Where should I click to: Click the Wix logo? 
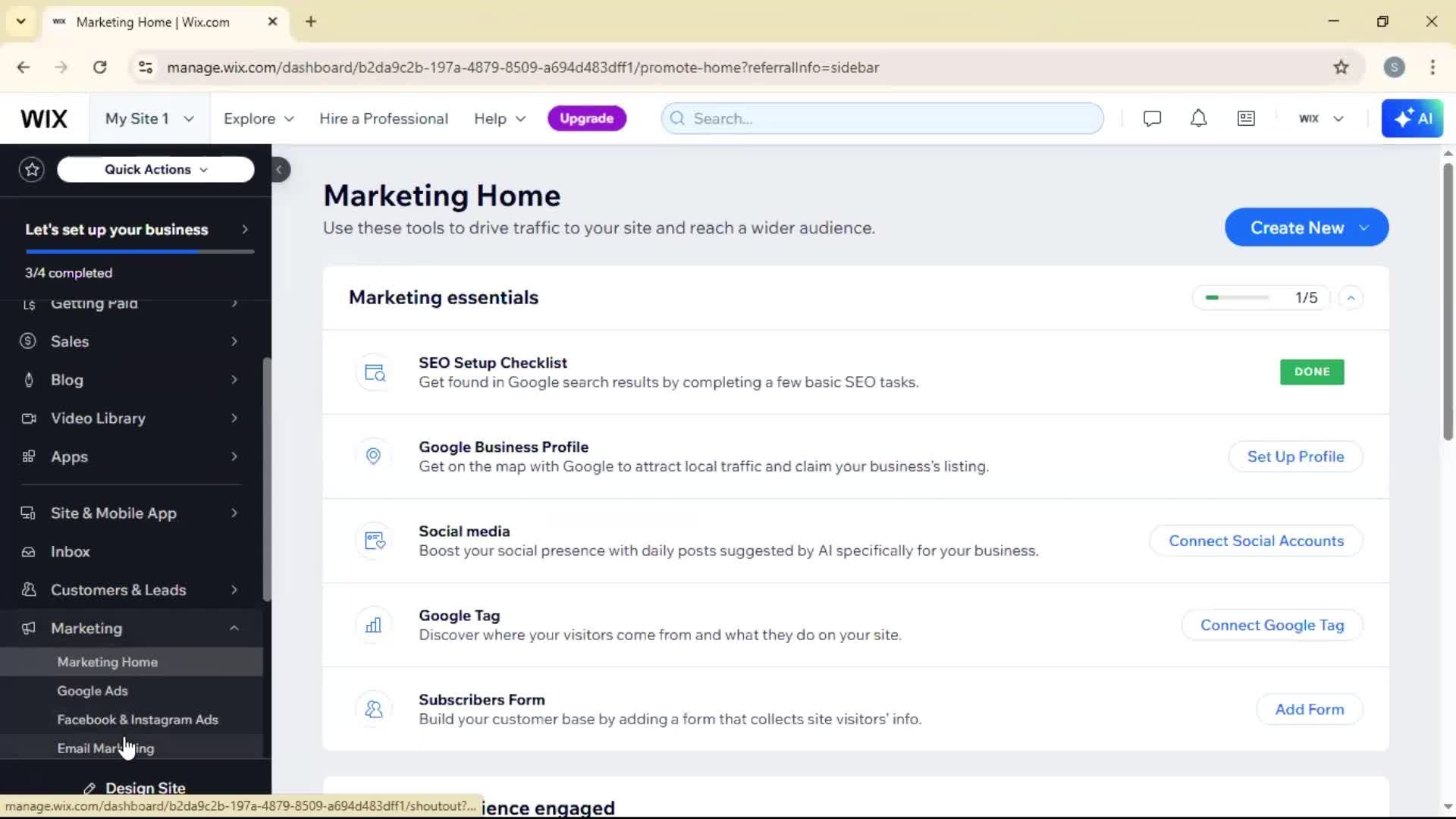tap(44, 119)
